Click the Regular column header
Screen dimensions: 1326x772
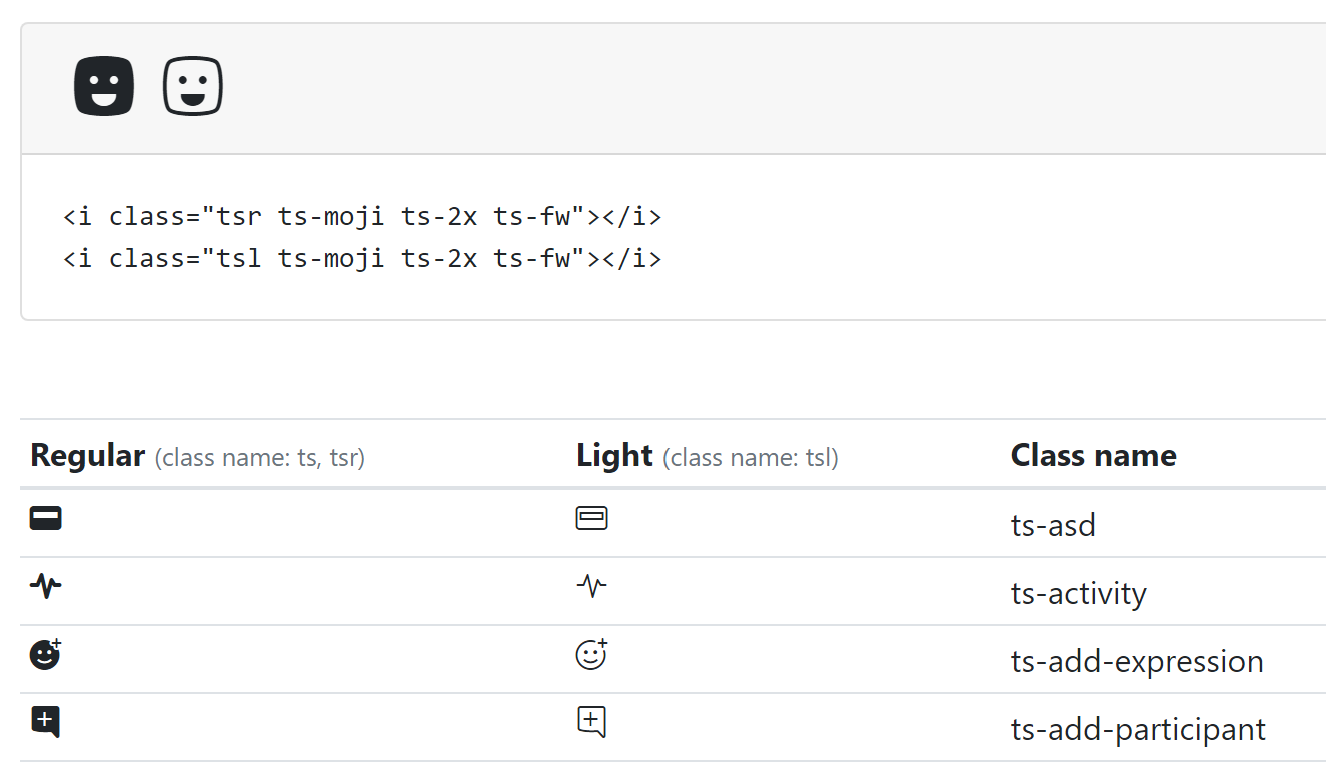(x=88, y=456)
